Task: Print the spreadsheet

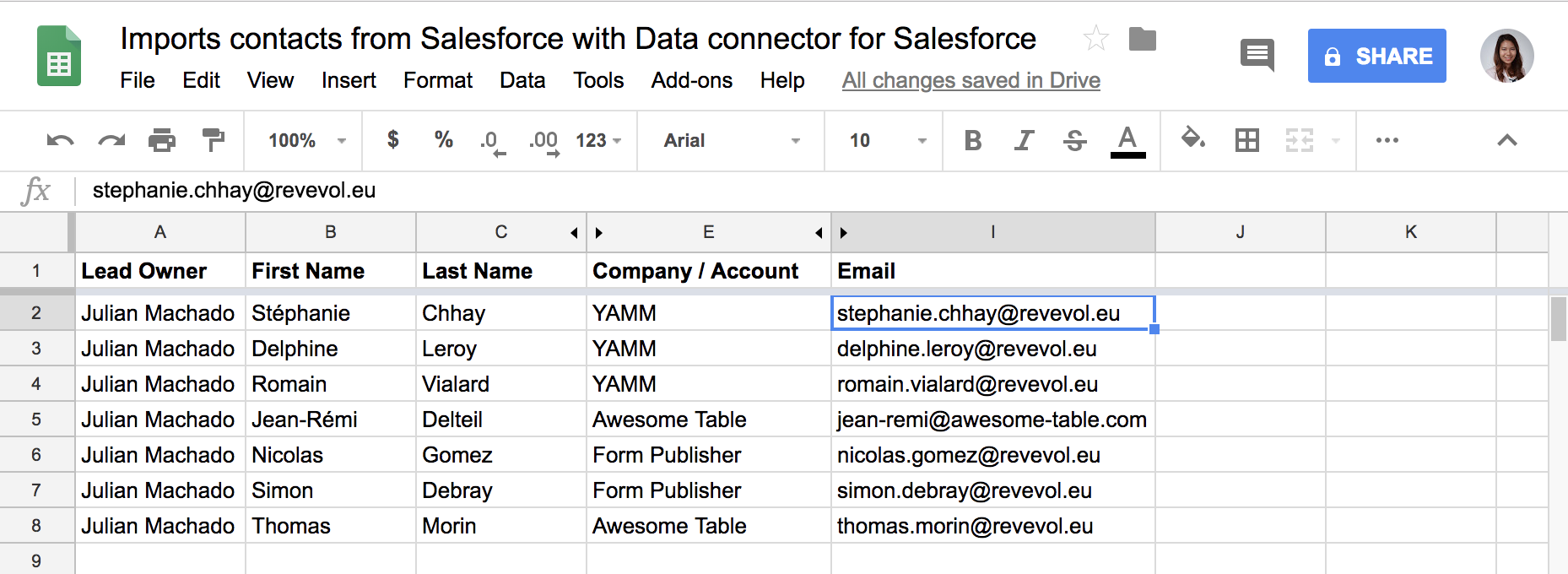Action: click(162, 140)
